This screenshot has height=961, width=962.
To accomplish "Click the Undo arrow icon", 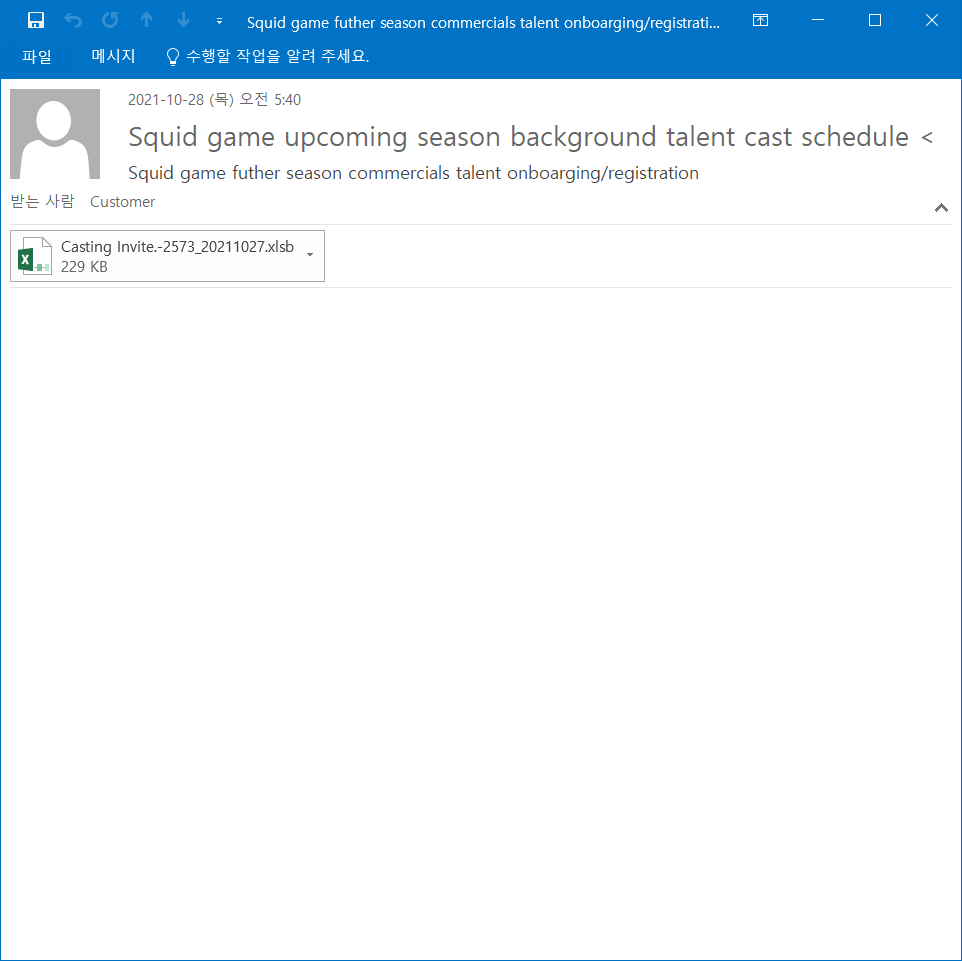I will [73, 20].
